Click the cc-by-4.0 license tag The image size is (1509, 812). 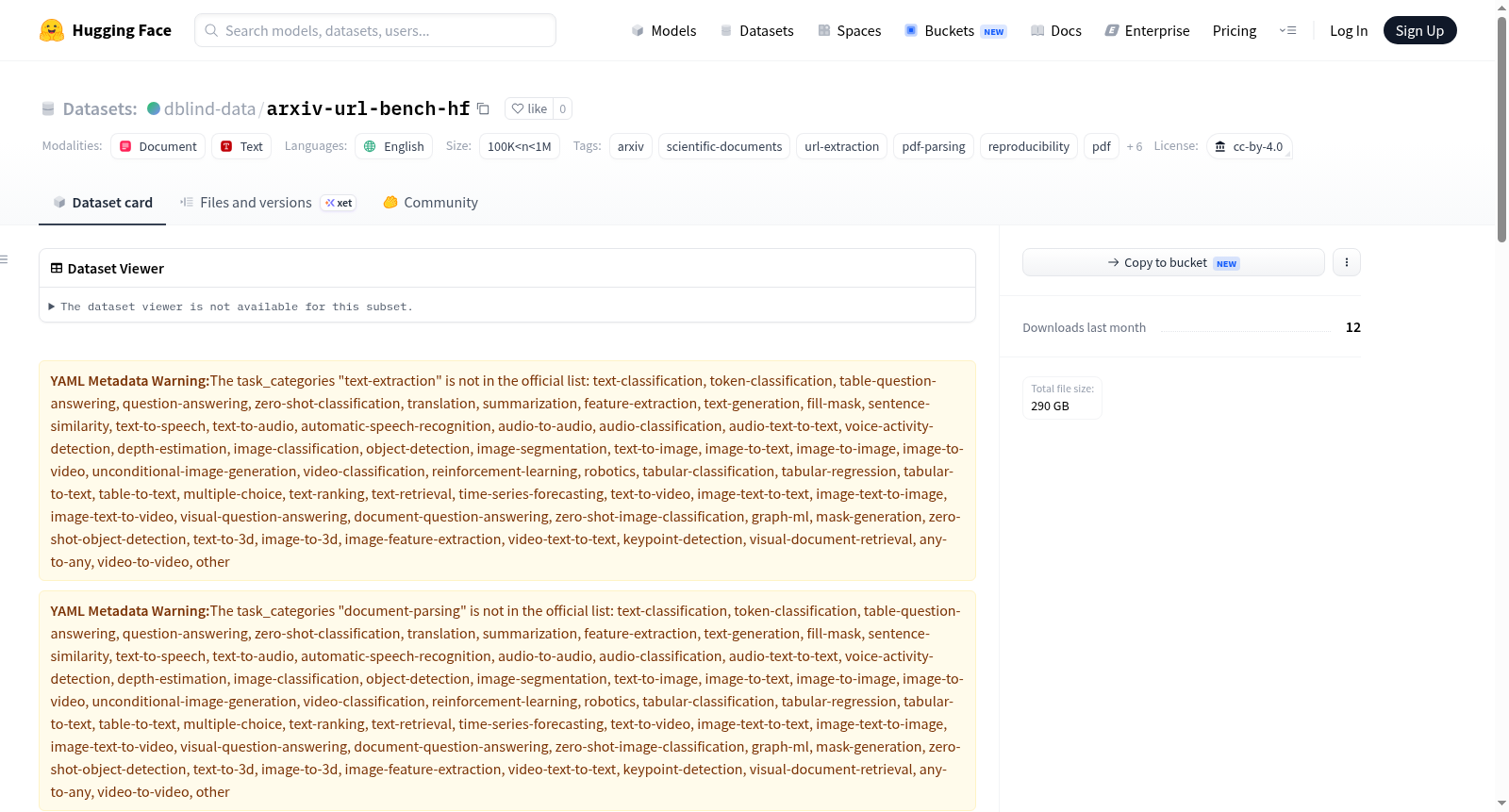click(x=1250, y=146)
